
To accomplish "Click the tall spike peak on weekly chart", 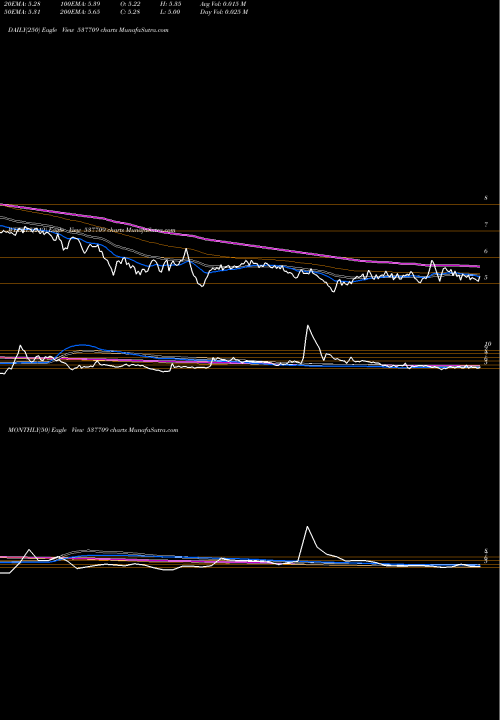I will [308, 326].
